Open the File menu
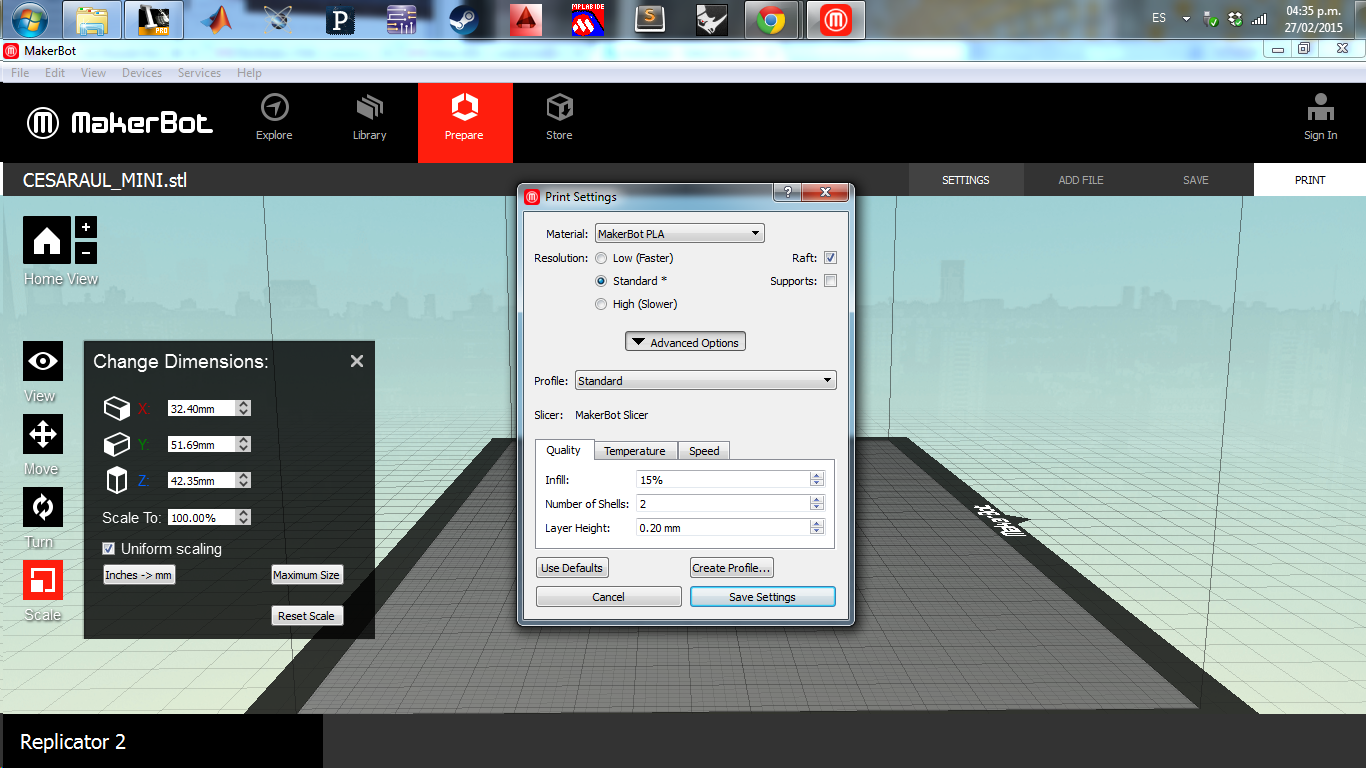This screenshot has height=768, width=1366. 20,73
